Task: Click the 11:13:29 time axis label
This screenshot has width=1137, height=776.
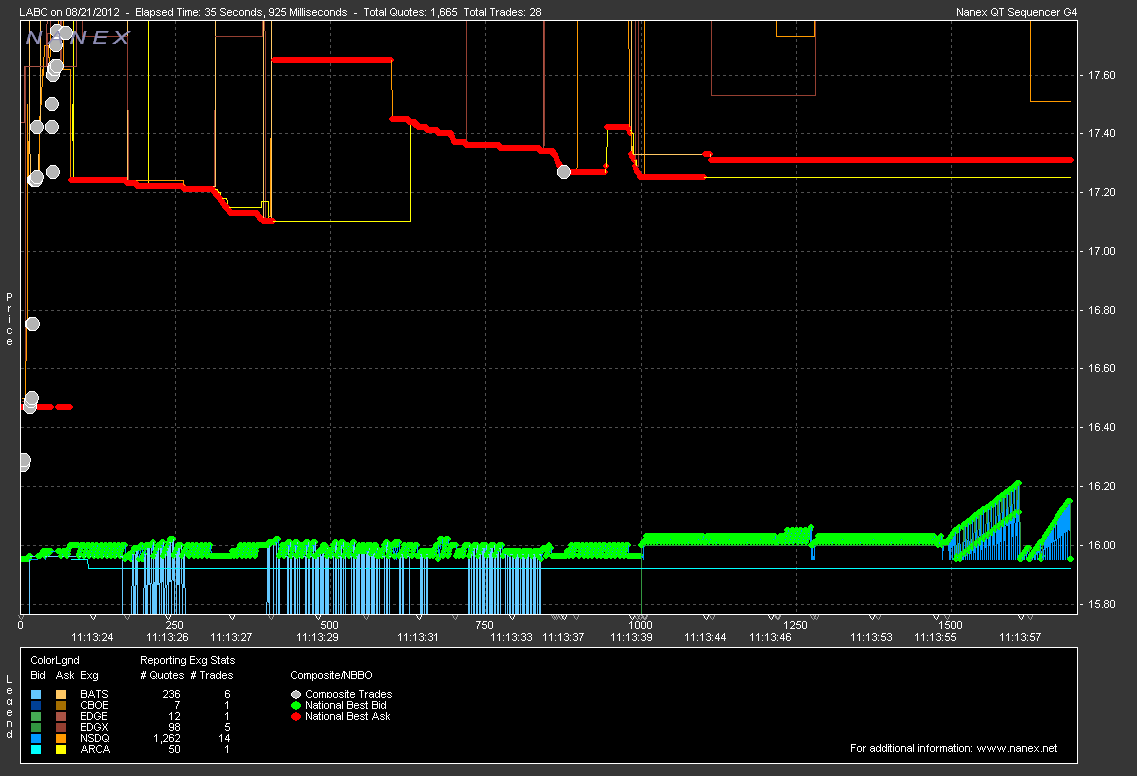Action: (317, 637)
